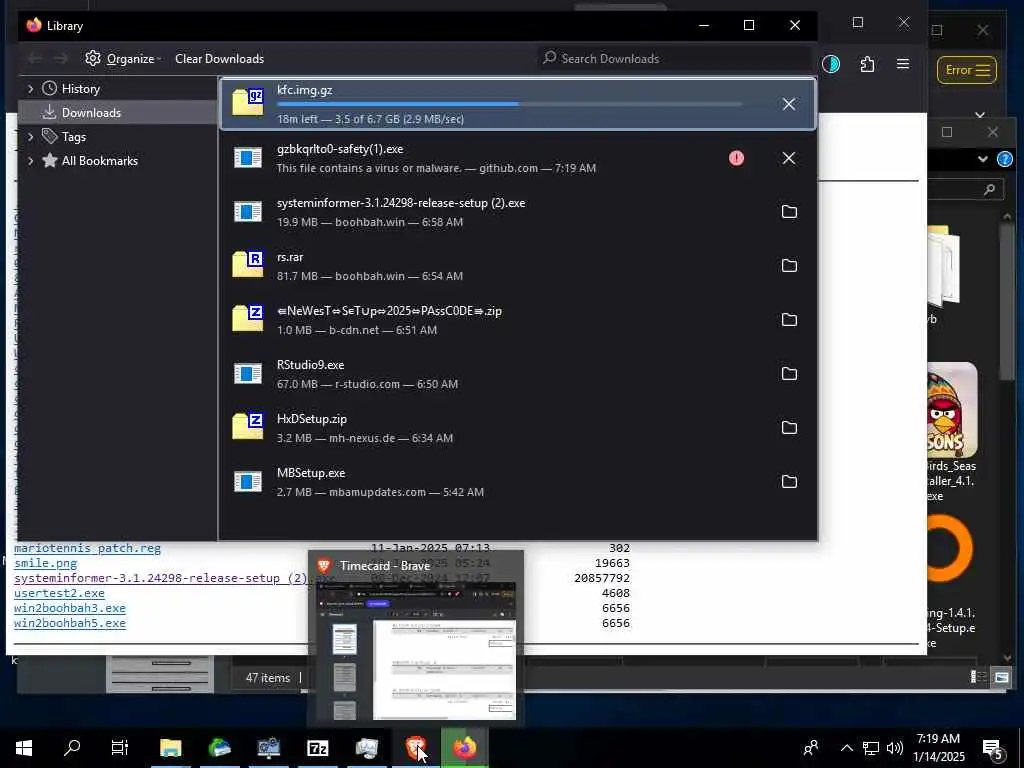Select the kfc.img.gz download file icon

coord(248,102)
